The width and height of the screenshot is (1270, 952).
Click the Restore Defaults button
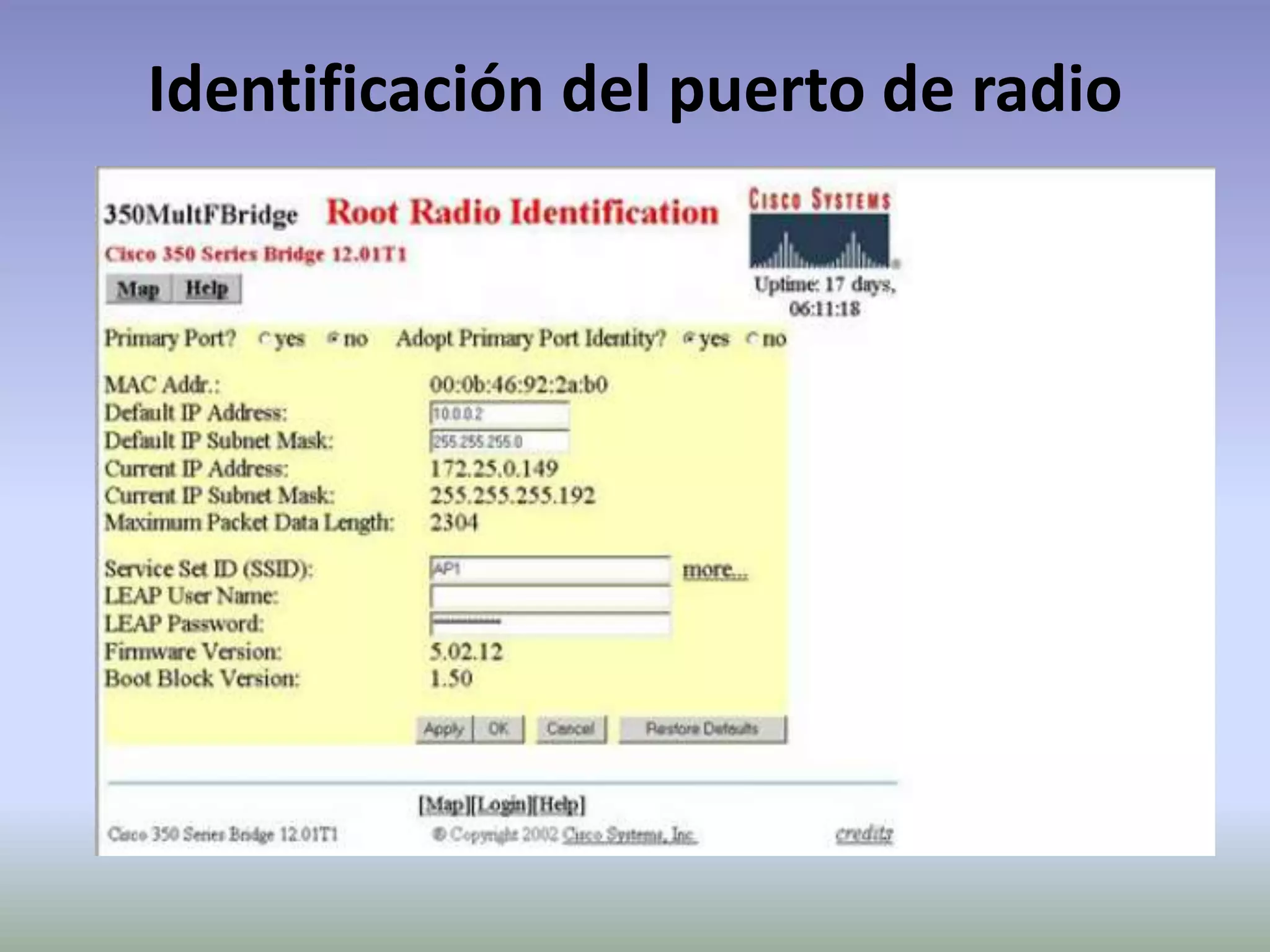[703, 729]
